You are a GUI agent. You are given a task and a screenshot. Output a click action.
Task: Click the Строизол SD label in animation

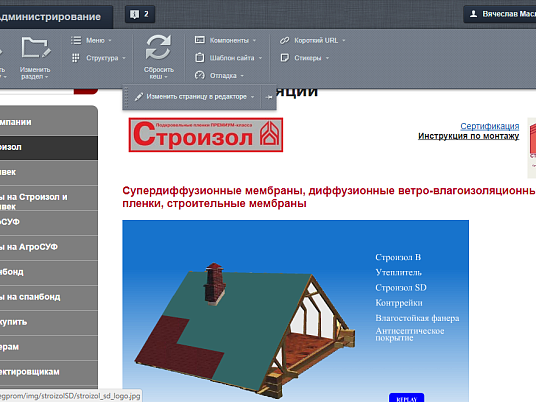[401, 287]
